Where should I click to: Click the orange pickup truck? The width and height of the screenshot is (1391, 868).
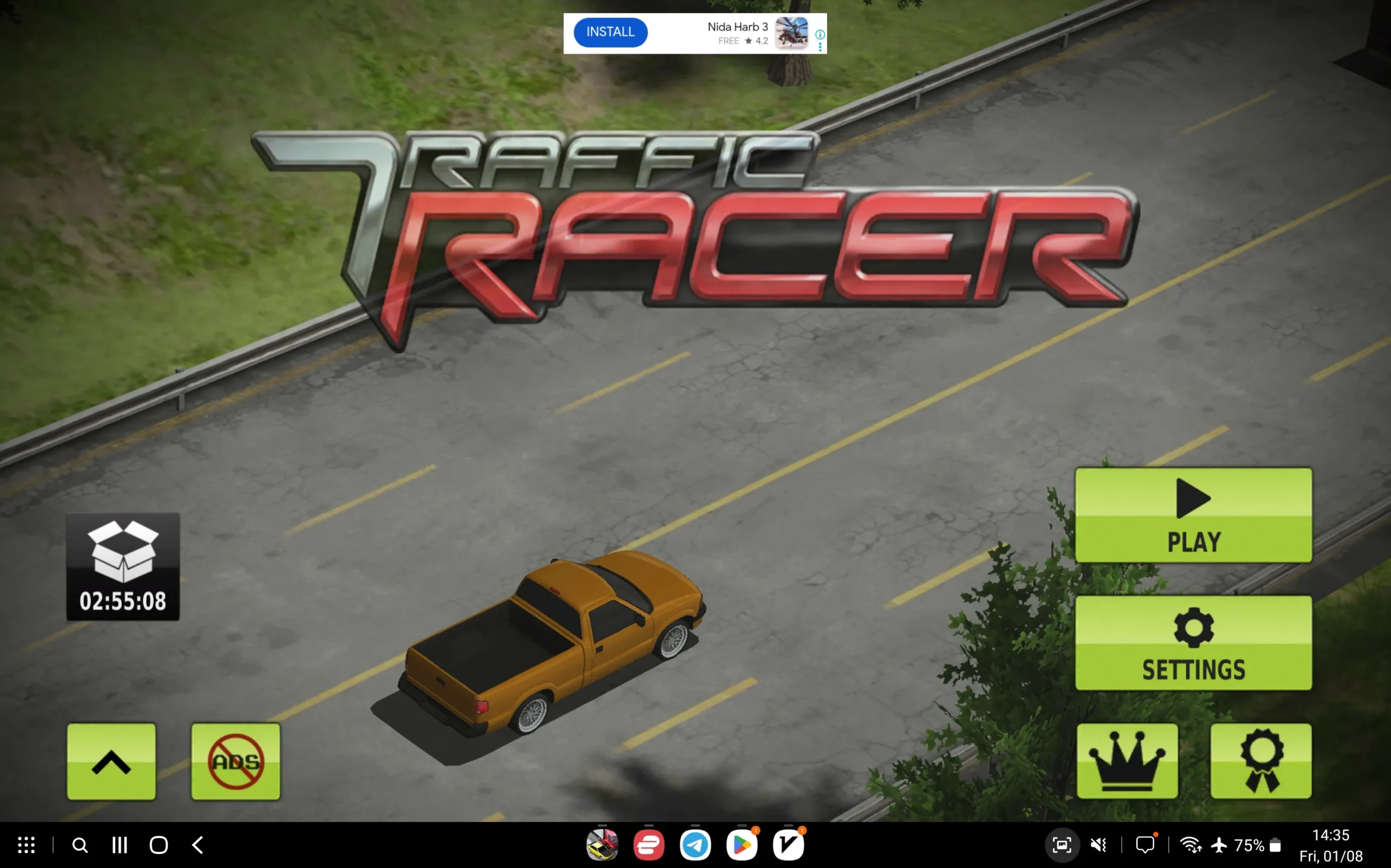[551, 643]
